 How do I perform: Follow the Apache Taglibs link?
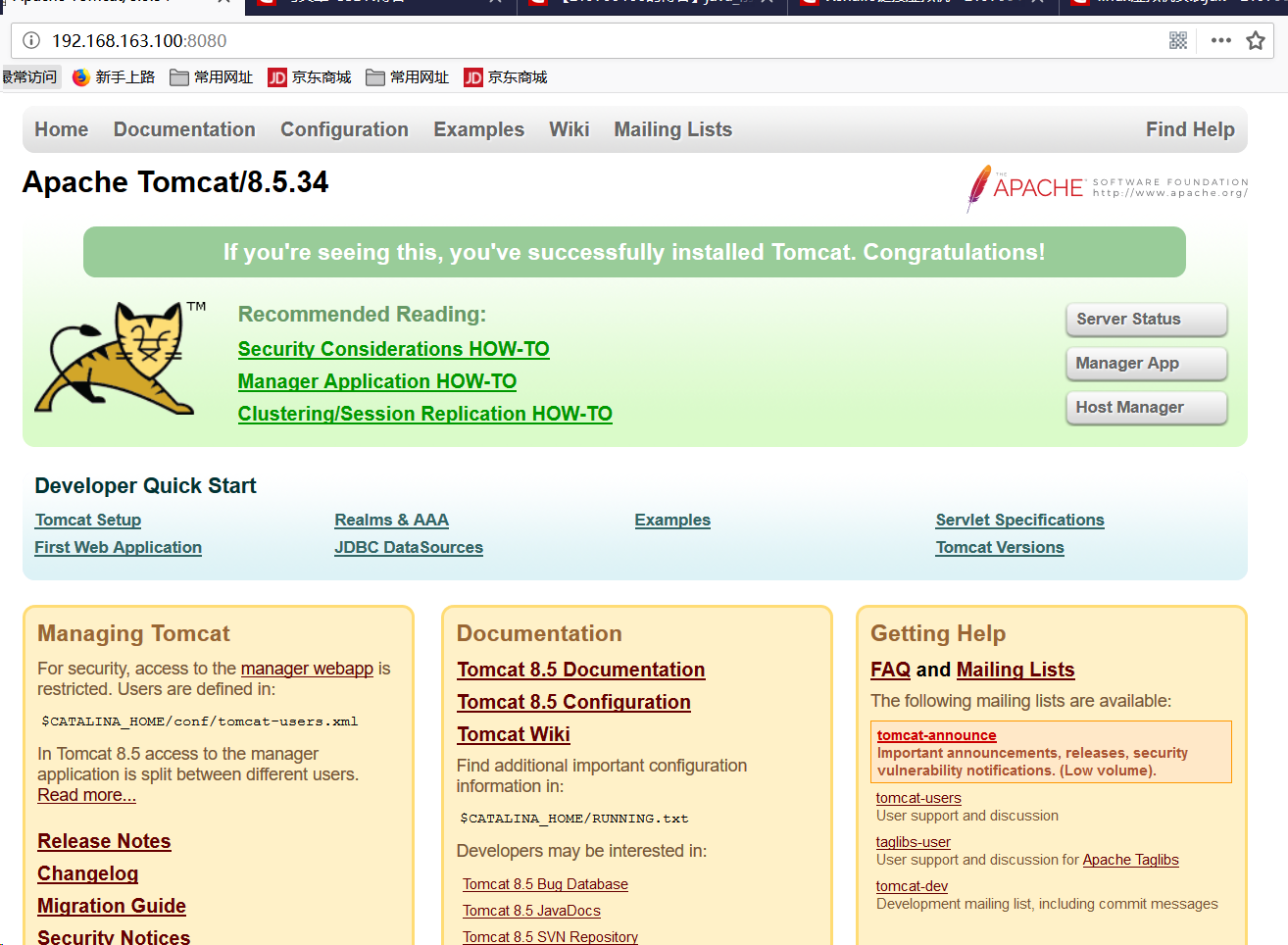click(1130, 860)
